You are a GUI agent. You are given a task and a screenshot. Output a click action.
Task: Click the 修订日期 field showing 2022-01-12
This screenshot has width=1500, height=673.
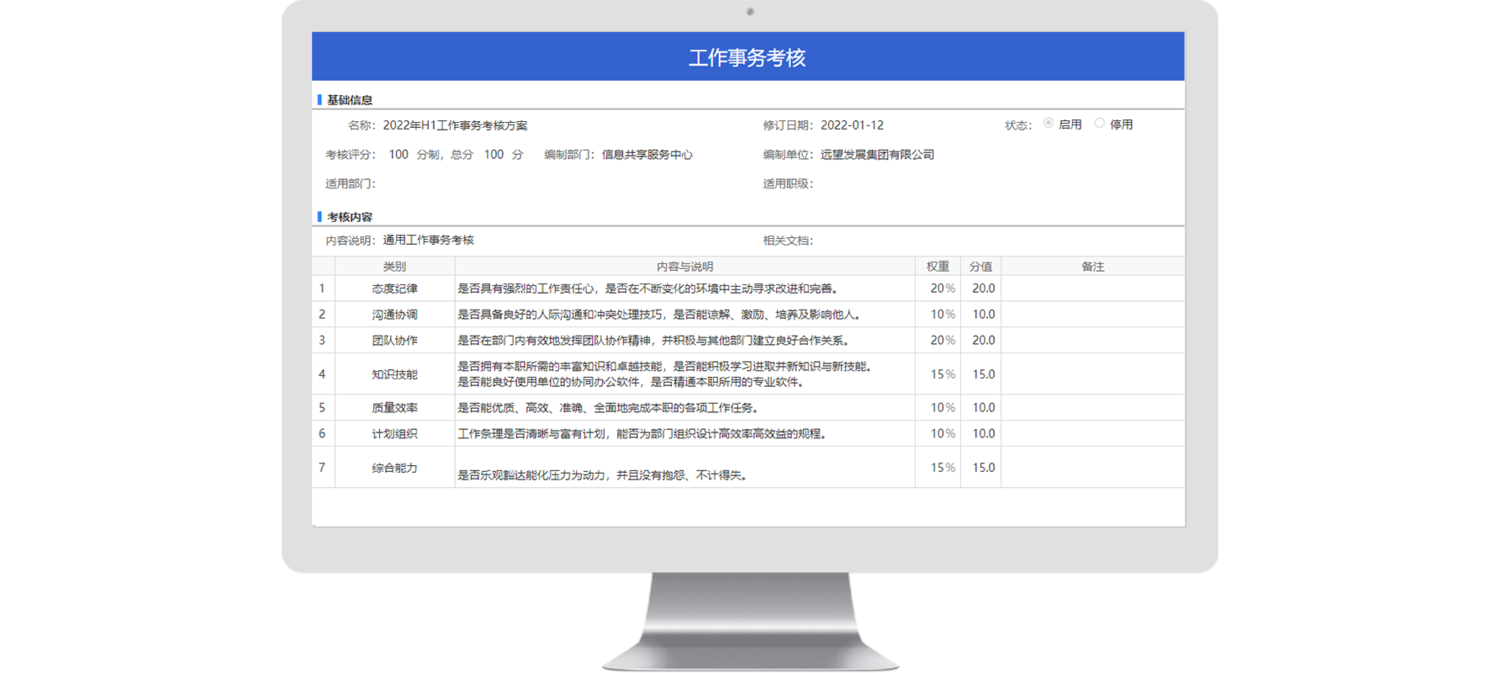[852, 126]
